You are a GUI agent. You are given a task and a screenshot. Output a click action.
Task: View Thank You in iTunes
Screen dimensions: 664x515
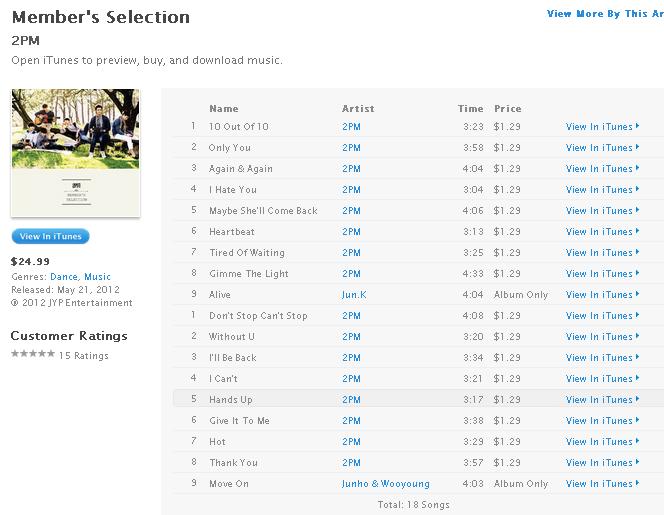coord(602,463)
